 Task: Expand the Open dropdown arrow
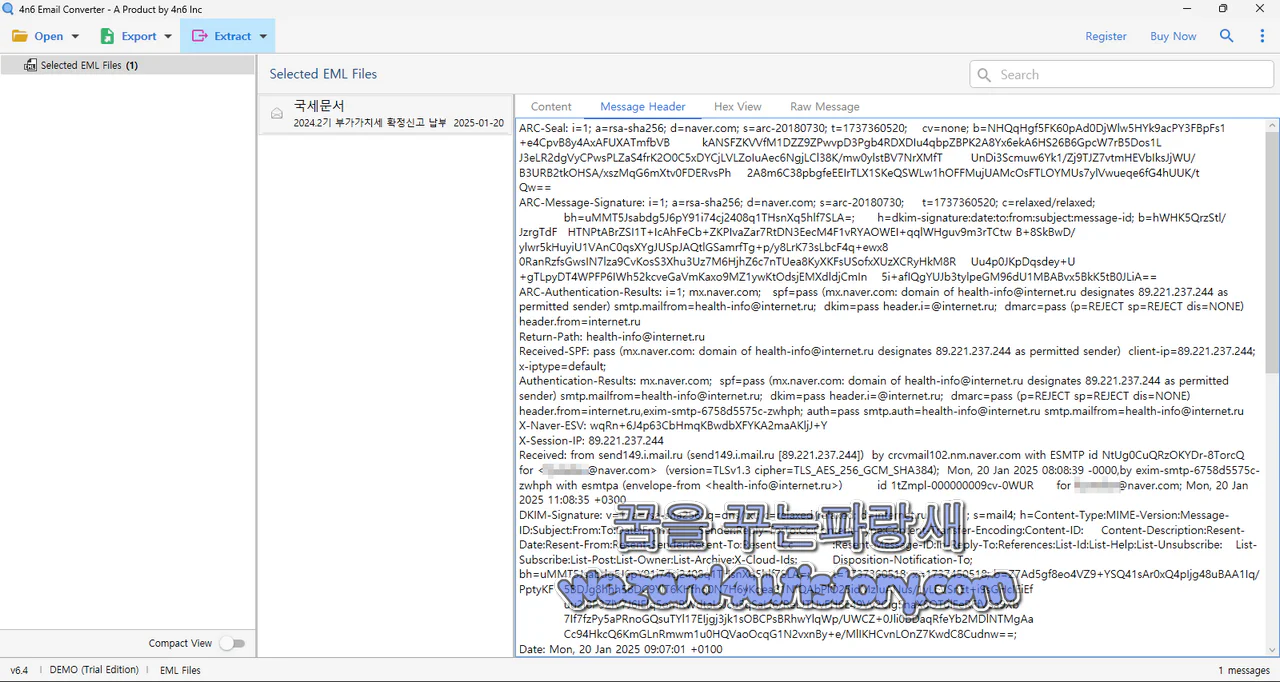tap(75, 37)
